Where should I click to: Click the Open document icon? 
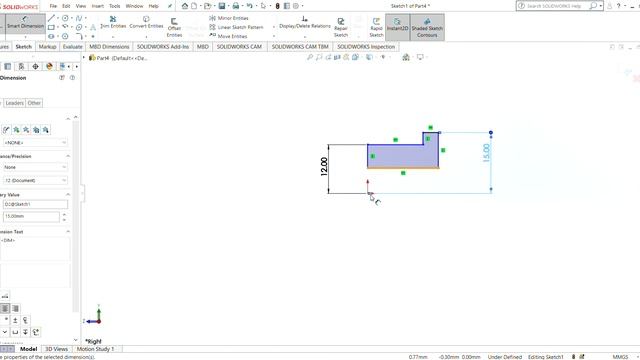coord(207,6)
